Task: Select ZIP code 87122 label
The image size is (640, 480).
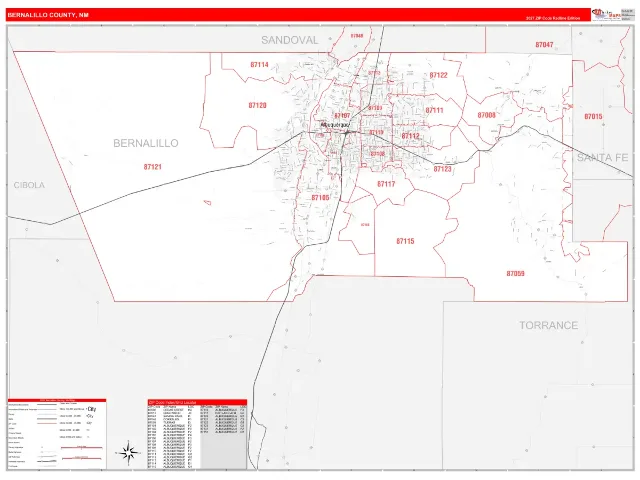Action: click(x=438, y=75)
